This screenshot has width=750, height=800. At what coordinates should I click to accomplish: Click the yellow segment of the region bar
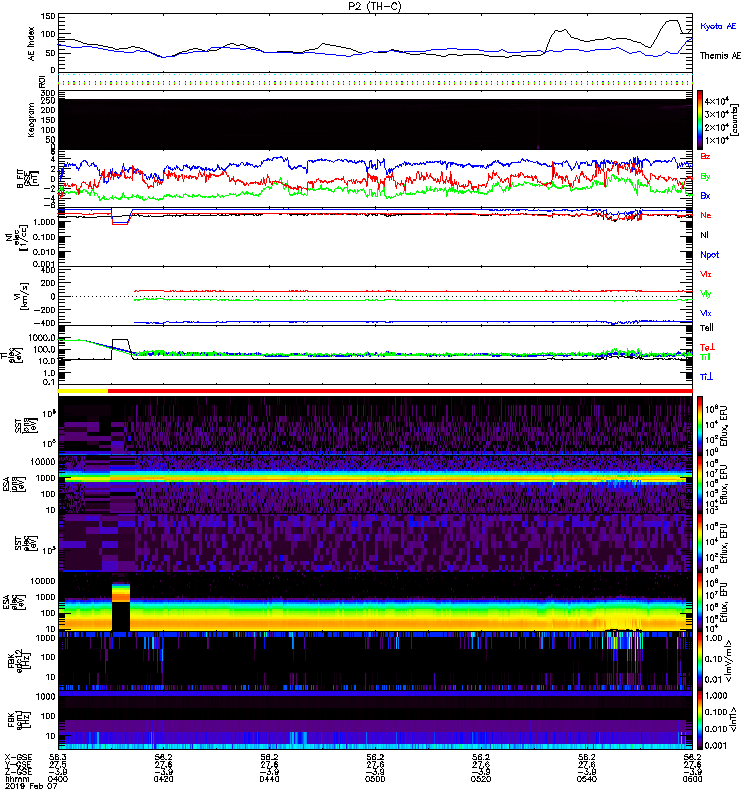pyautogui.click(x=83, y=391)
